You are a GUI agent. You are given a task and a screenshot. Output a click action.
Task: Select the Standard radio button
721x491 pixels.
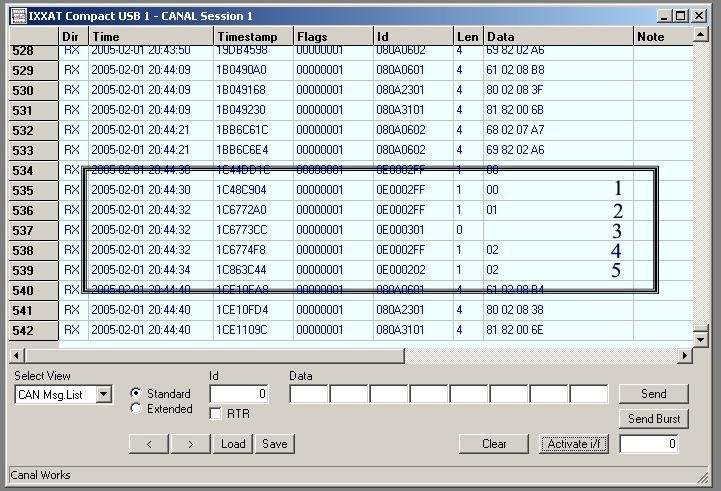[x=137, y=394]
